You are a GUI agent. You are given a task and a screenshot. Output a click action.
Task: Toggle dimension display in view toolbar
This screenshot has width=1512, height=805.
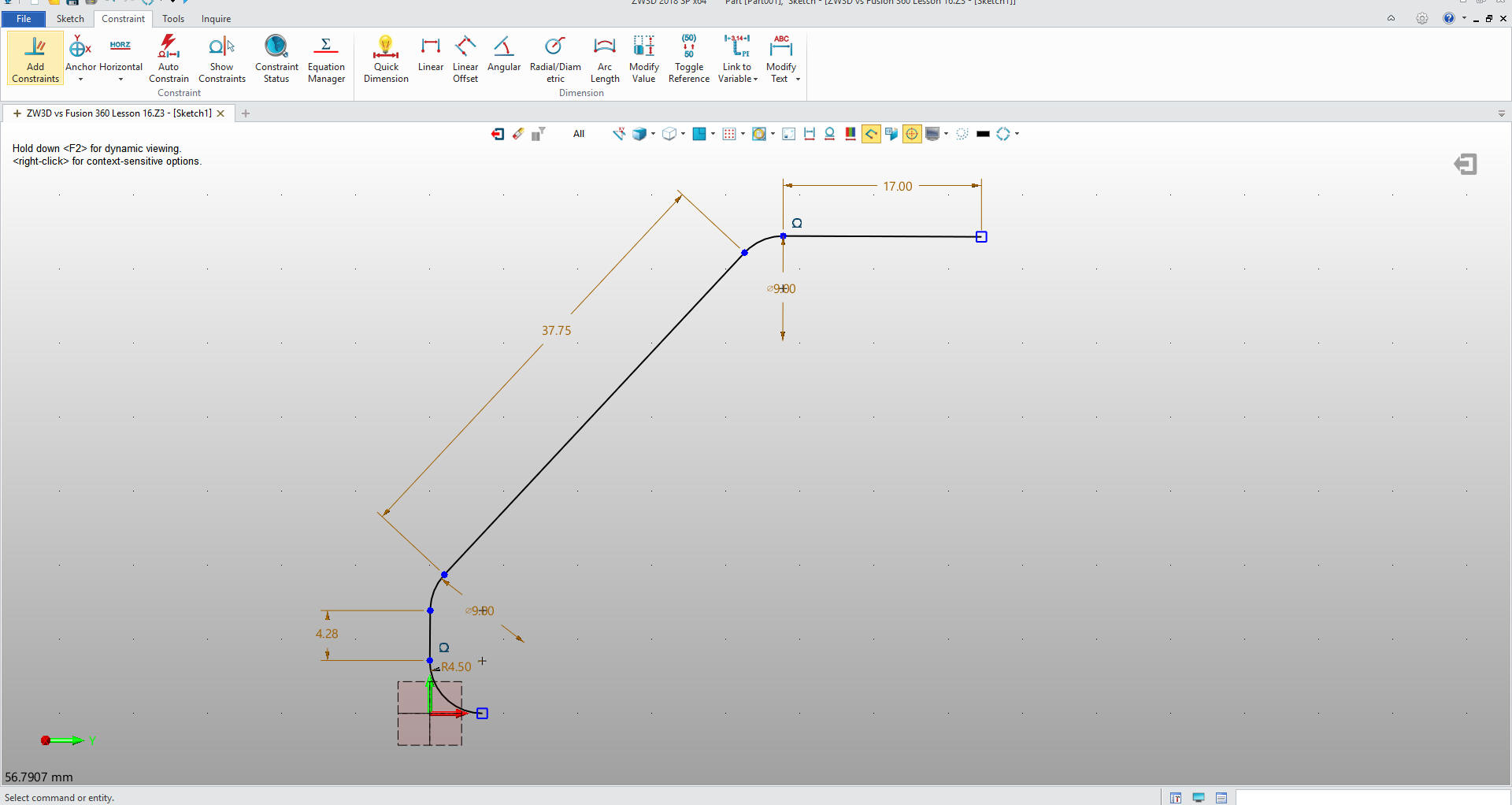810,134
